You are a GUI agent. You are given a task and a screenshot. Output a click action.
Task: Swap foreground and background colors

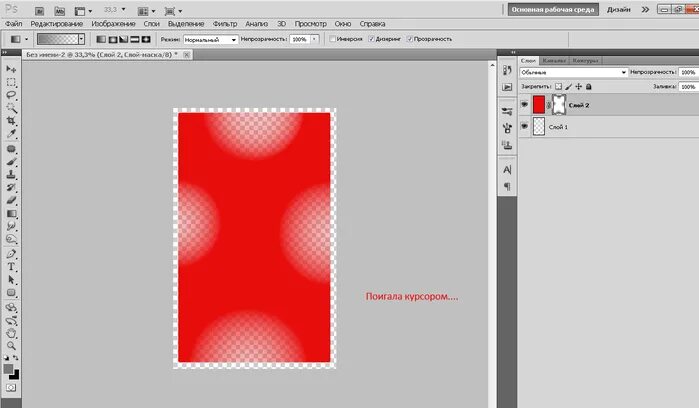tap(16, 358)
